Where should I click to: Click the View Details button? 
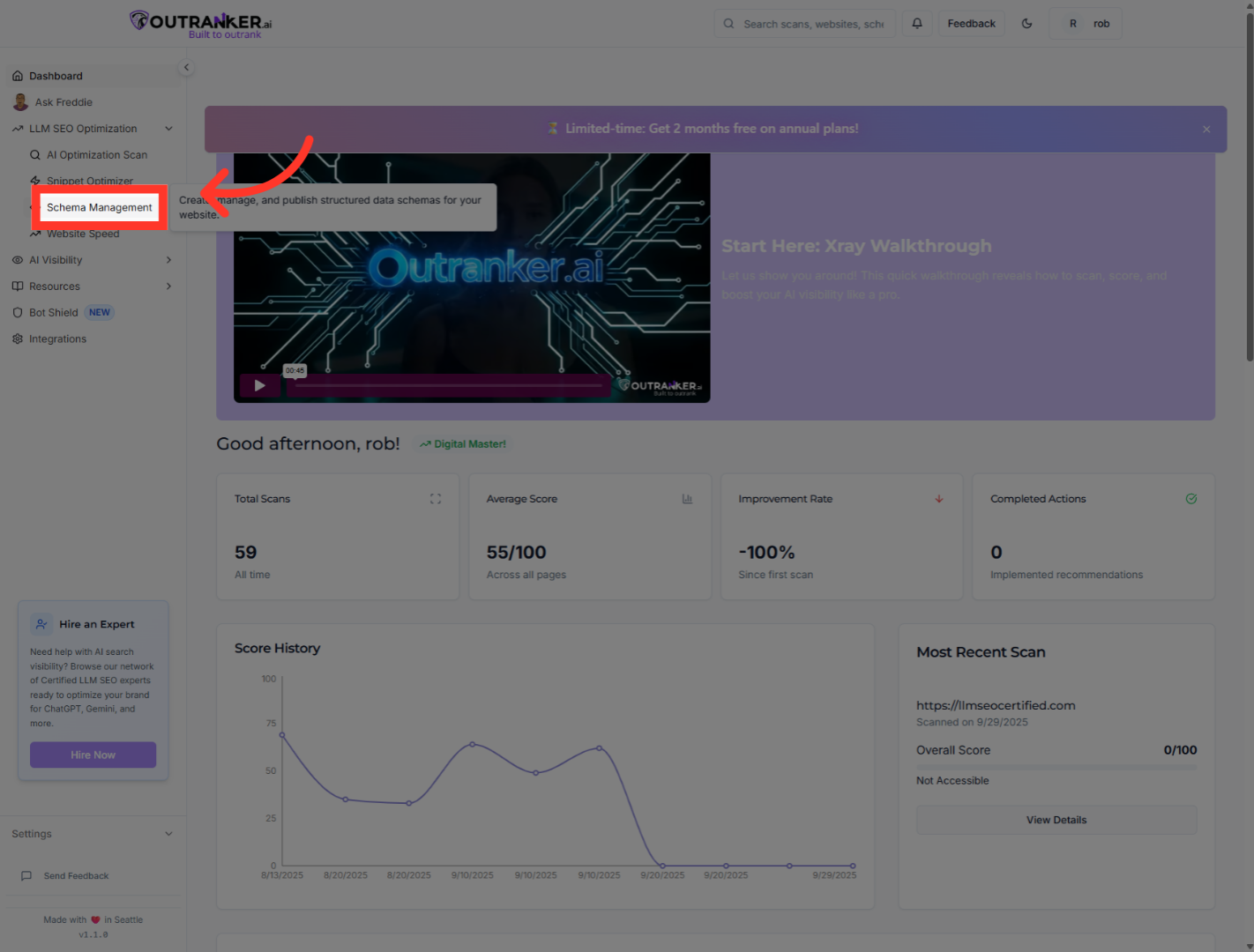pos(1056,821)
